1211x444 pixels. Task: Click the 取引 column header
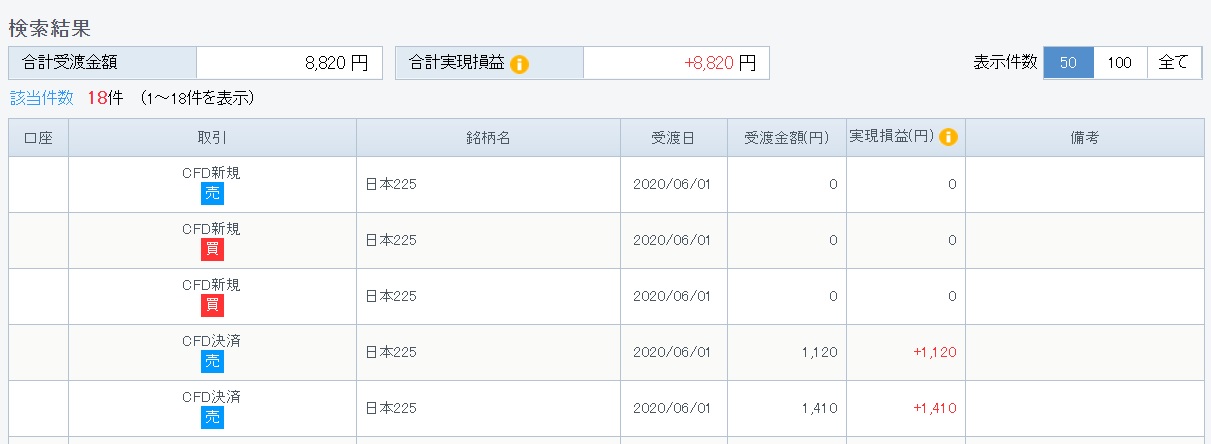(x=212, y=138)
